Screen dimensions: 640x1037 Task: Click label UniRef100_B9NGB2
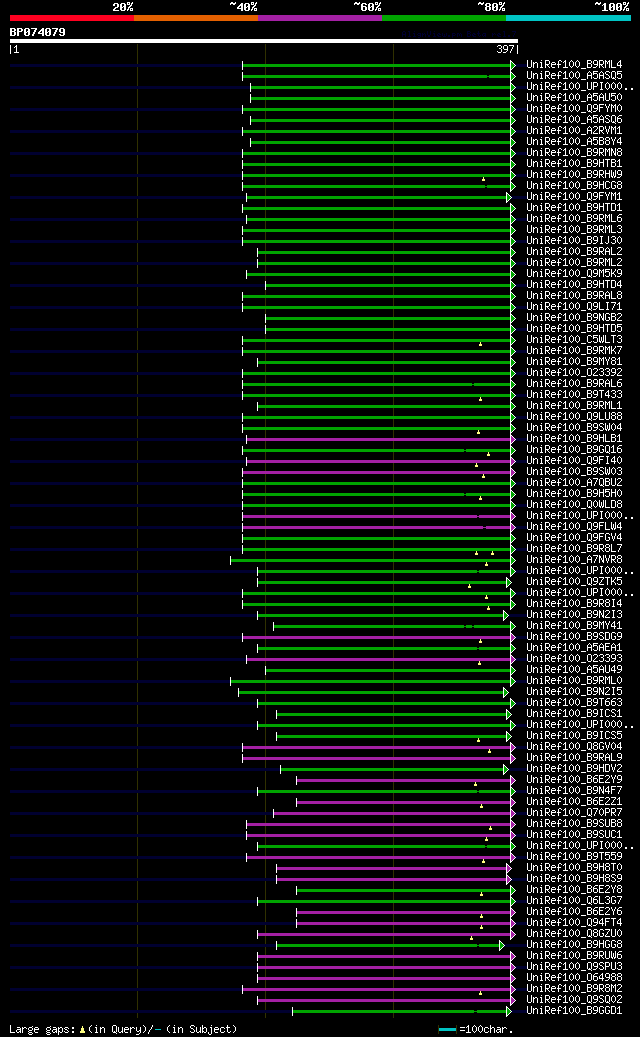pos(575,317)
